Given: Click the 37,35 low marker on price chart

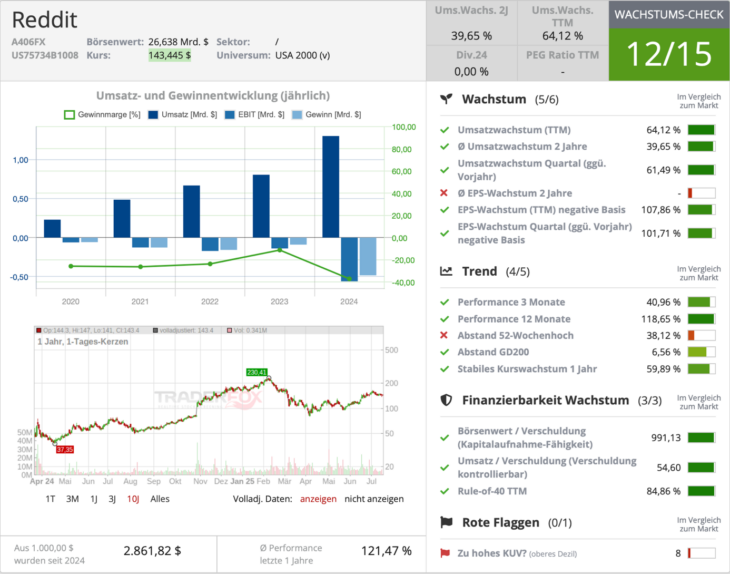Looking at the screenshot, I should point(65,449).
